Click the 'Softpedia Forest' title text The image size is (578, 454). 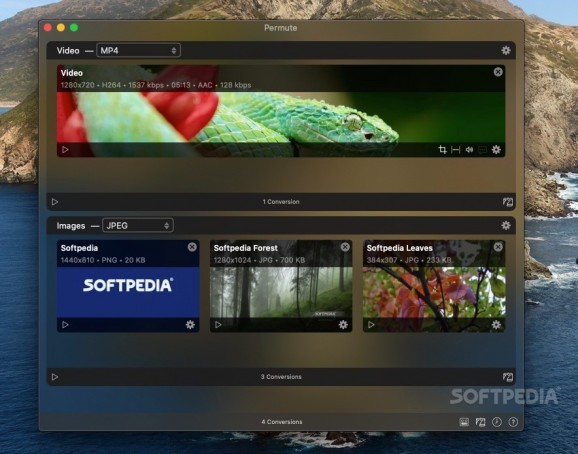246,248
